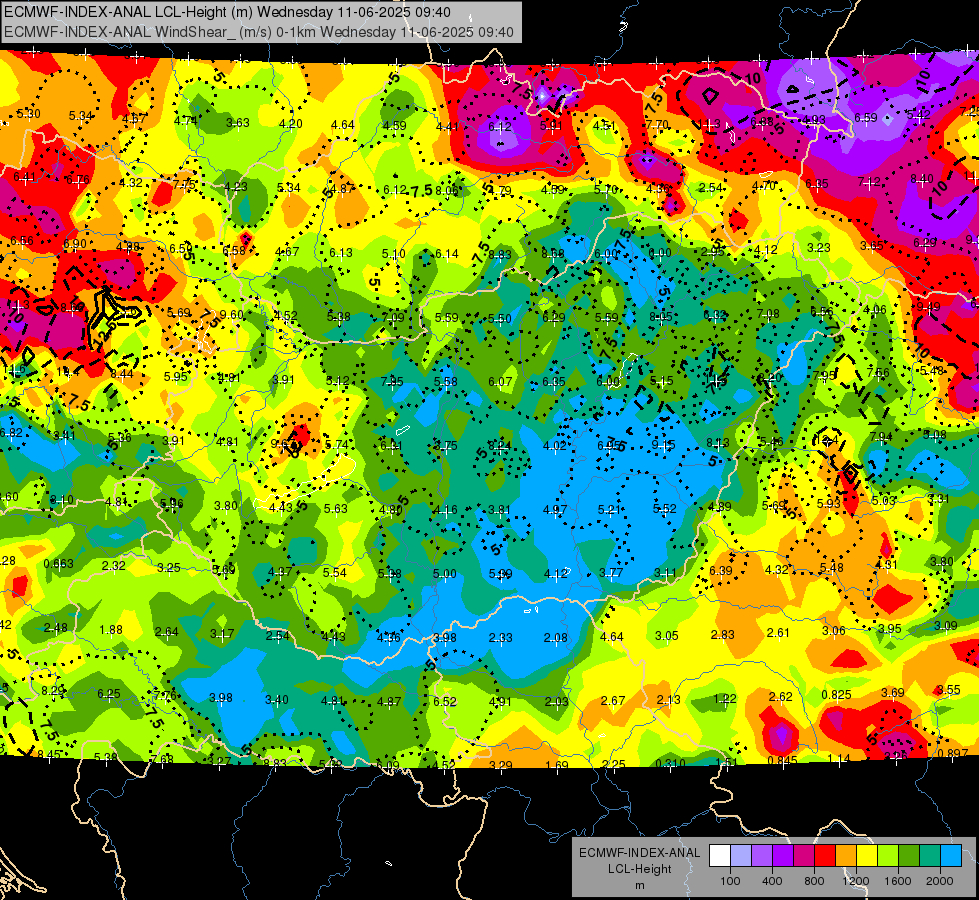Choose the yellow legend swatch

(x=867, y=856)
